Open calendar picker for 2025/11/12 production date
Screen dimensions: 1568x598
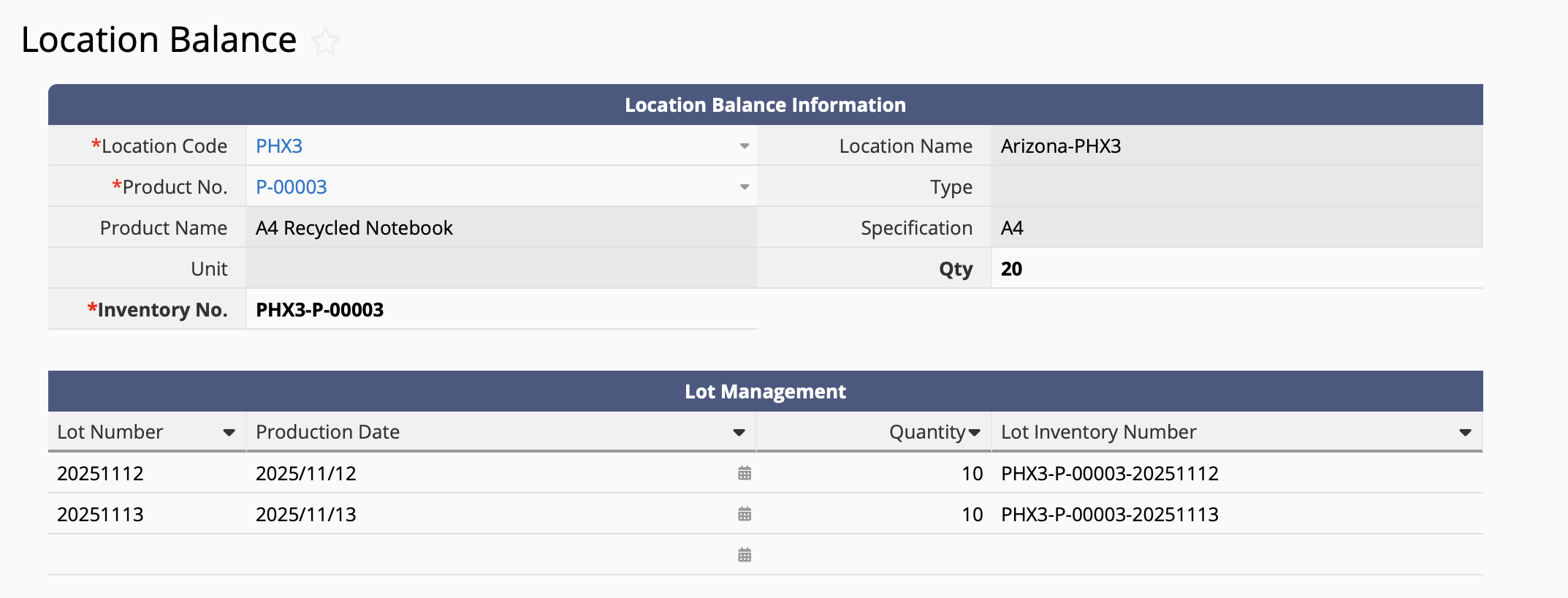[x=744, y=474]
